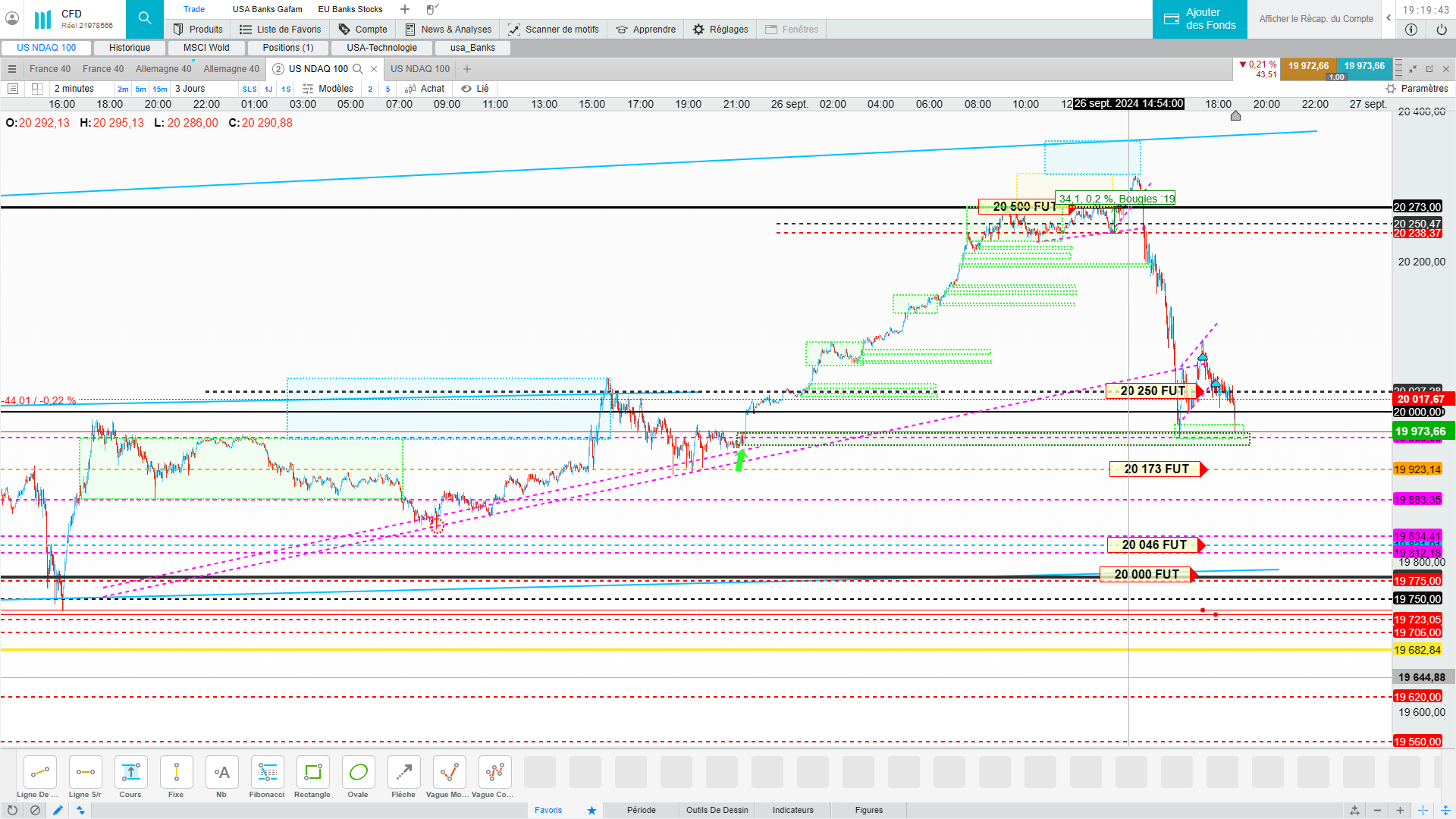This screenshot has width=1456, height=819.
Task: Open the search magnifier in top bar
Action: (x=144, y=18)
